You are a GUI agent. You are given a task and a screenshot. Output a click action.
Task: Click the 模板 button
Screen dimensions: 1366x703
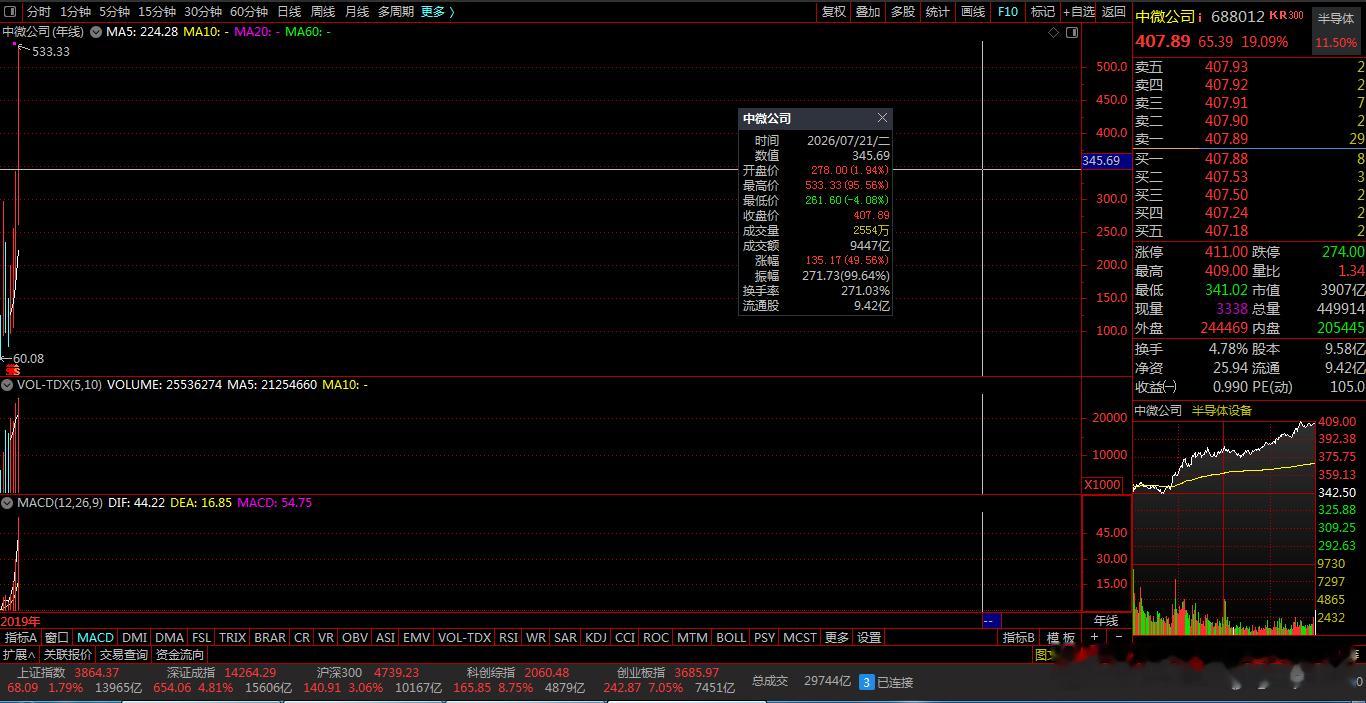click(1061, 637)
